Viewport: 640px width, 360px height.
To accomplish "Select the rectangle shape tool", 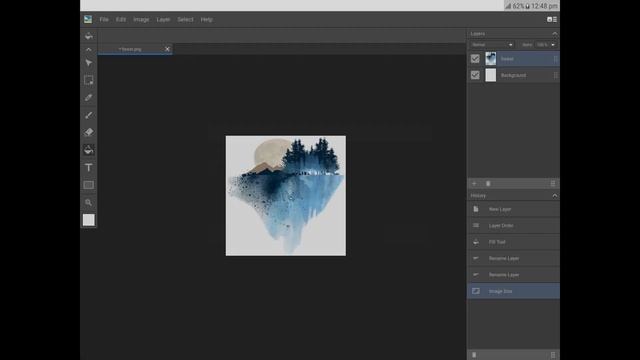I will 89,185.
